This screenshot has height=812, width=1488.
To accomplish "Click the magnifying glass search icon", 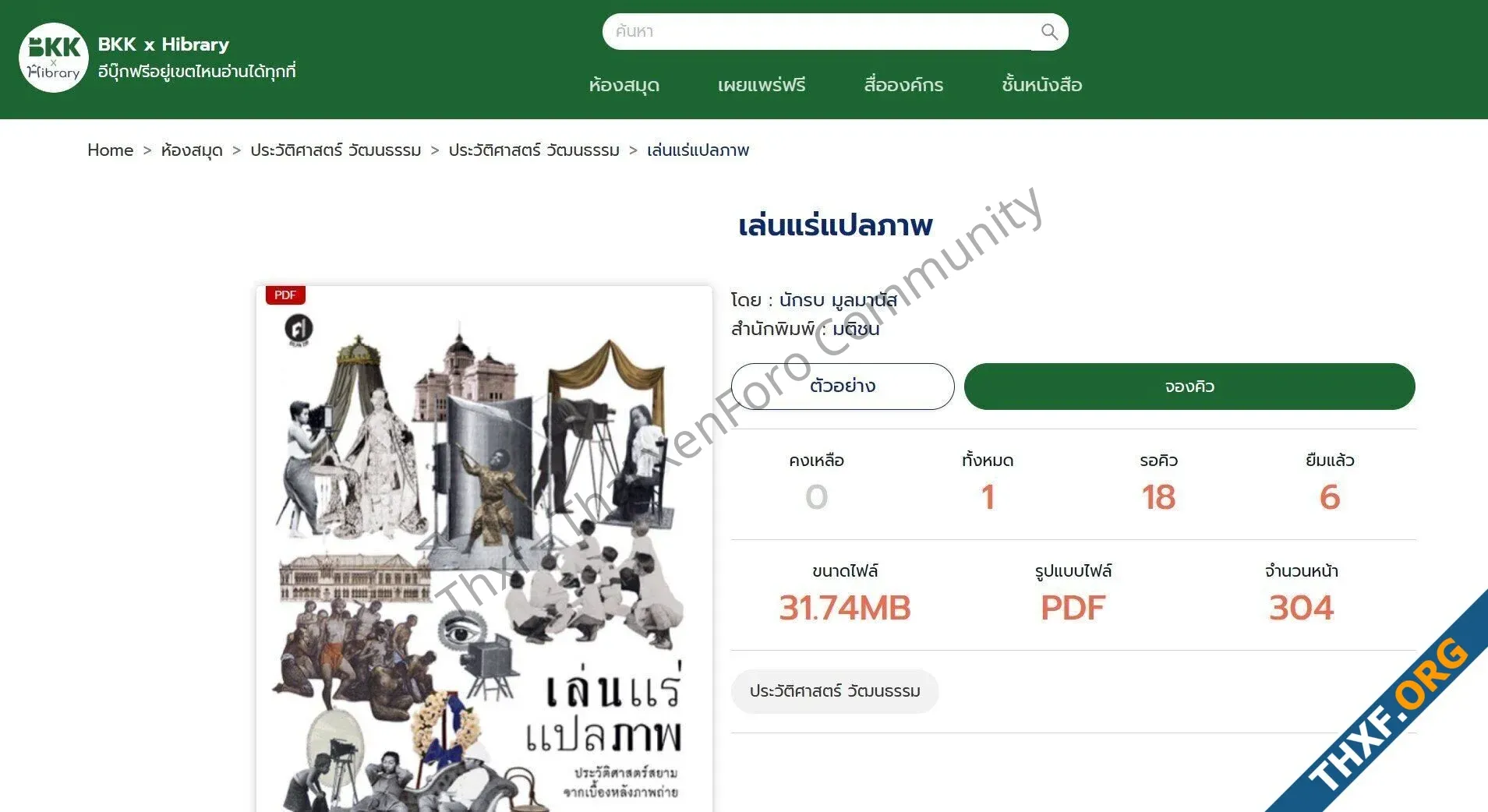I will tap(1049, 32).
